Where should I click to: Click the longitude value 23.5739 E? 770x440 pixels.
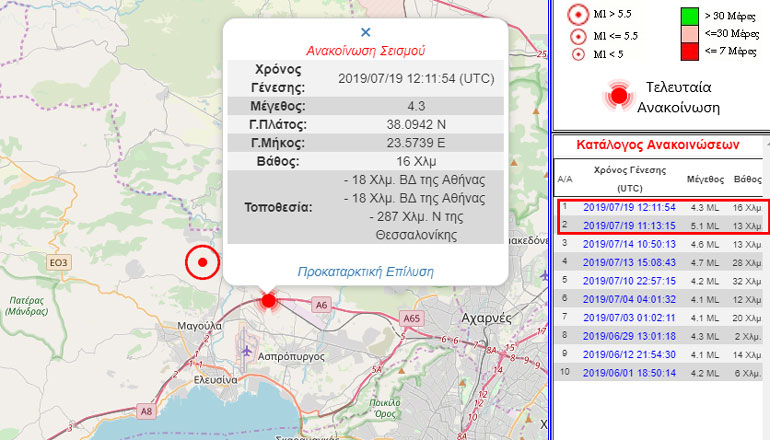pos(416,143)
